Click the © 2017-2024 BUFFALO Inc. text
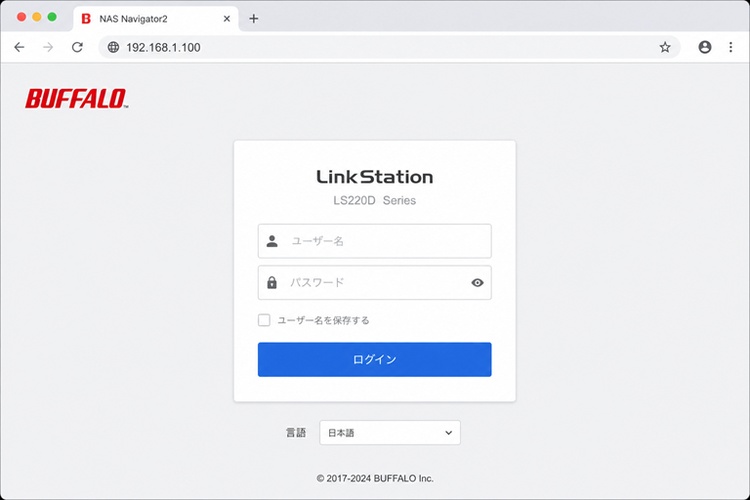The height and width of the screenshot is (500, 750). pyautogui.click(x=375, y=478)
